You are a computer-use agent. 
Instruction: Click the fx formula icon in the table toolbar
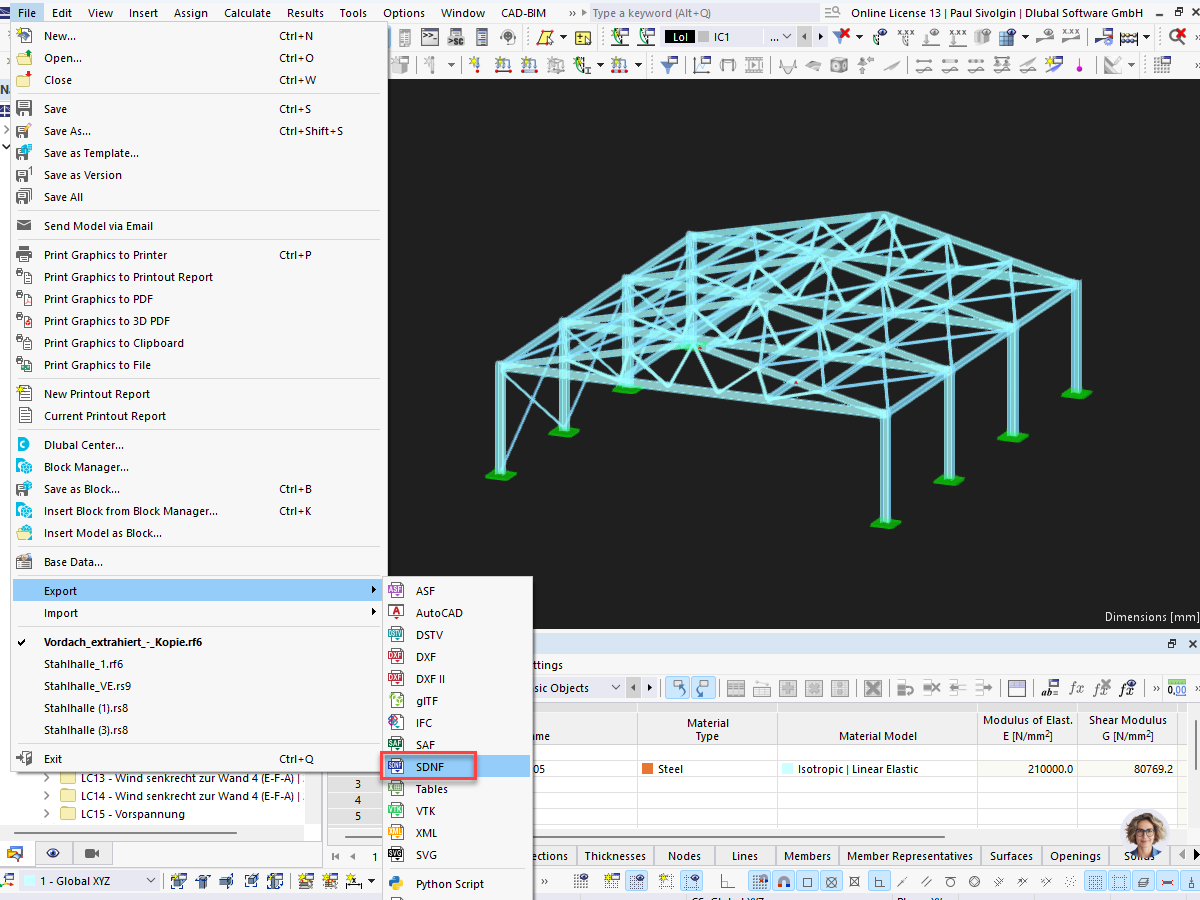coord(1076,689)
